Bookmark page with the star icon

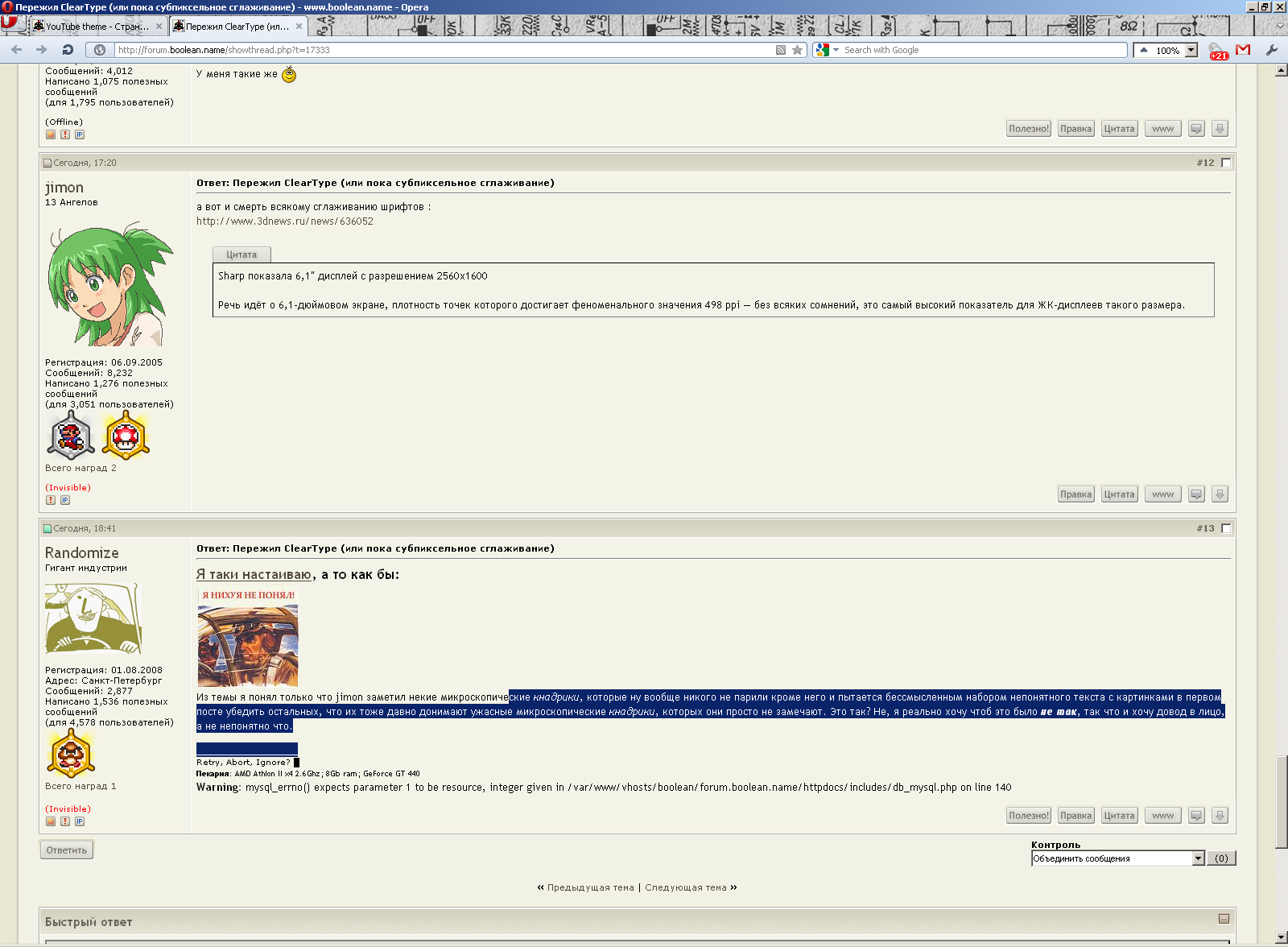click(x=797, y=50)
